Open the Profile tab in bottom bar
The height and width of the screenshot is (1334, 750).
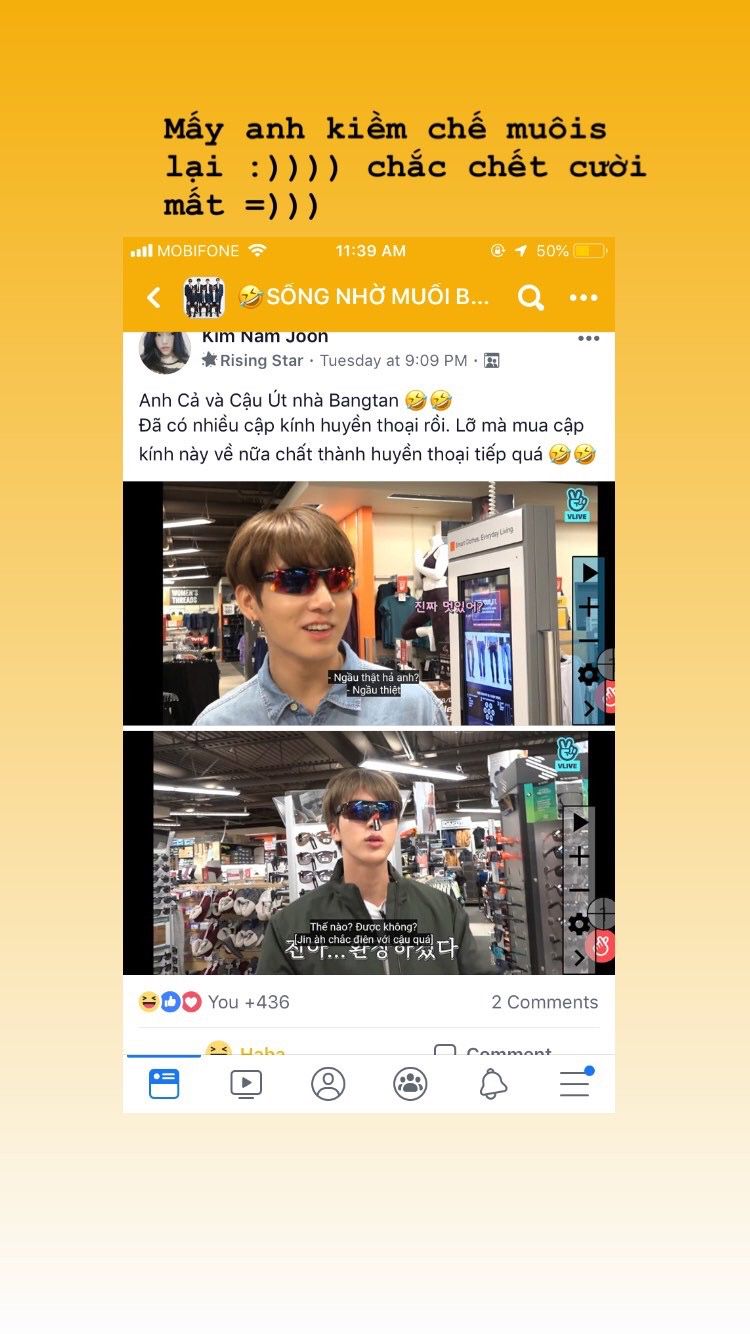click(x=328, y=1084)
